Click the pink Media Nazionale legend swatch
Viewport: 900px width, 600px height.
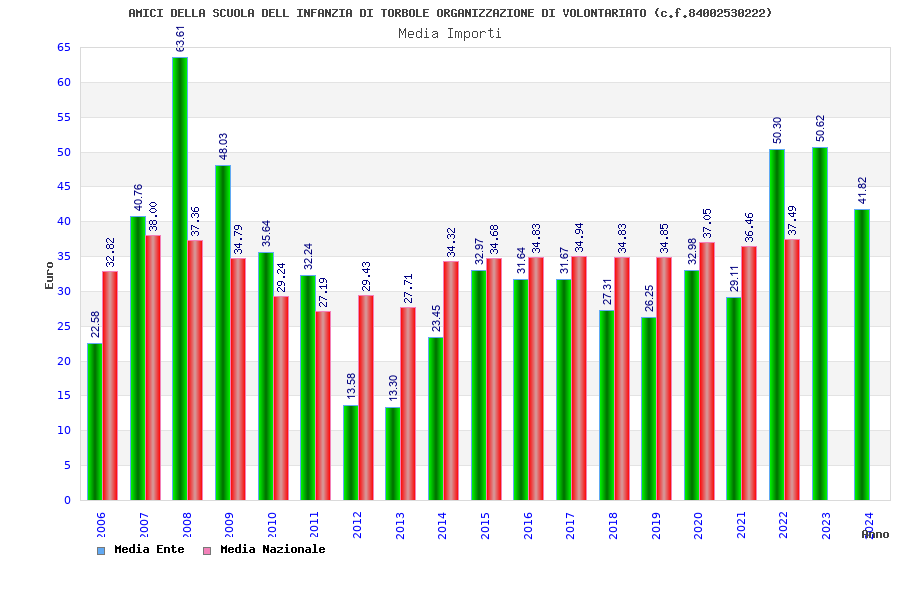point(207,551)
